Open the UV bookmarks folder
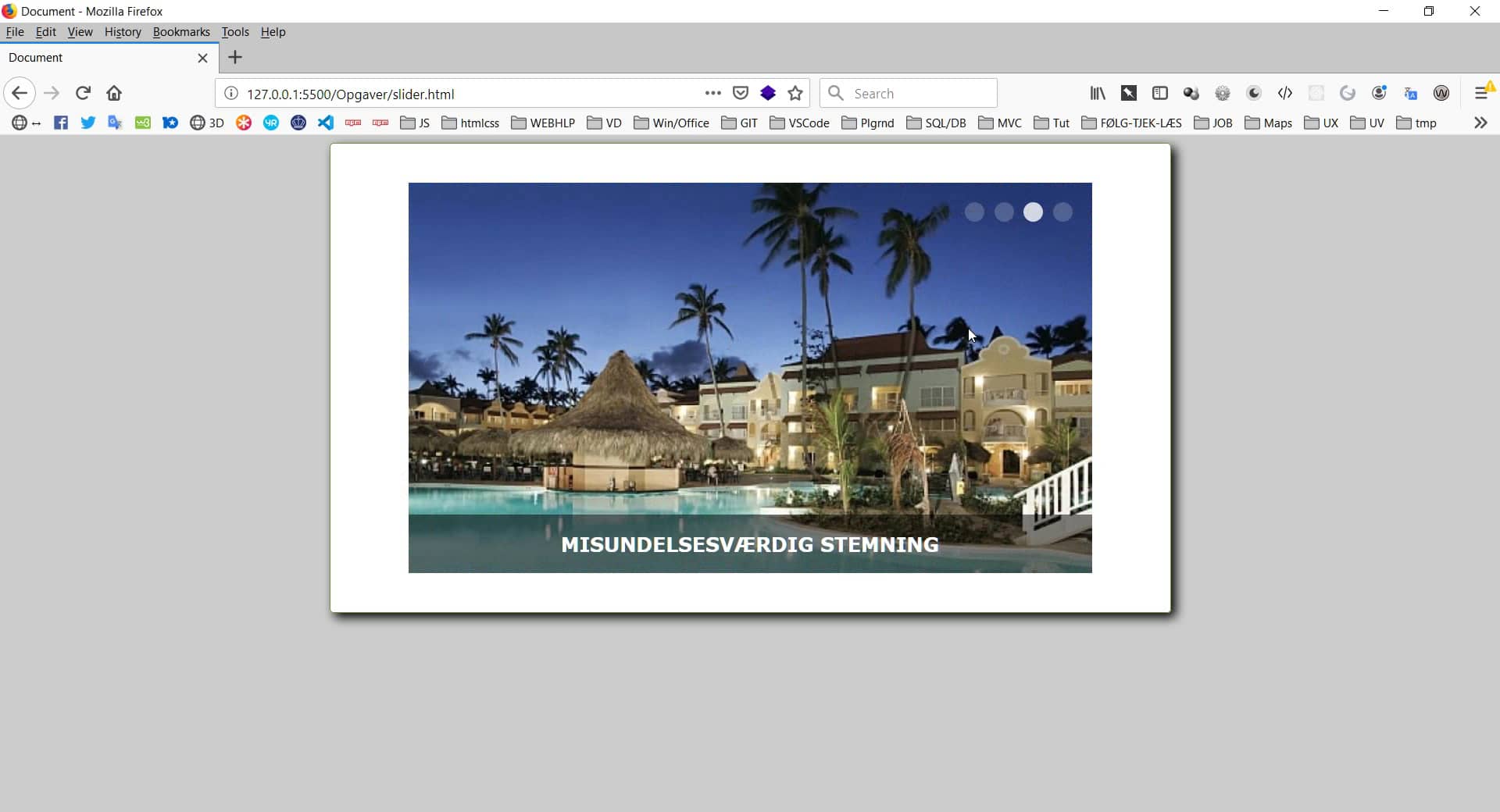This screenshot has width=1500, height=812. tap(1367, 123)
